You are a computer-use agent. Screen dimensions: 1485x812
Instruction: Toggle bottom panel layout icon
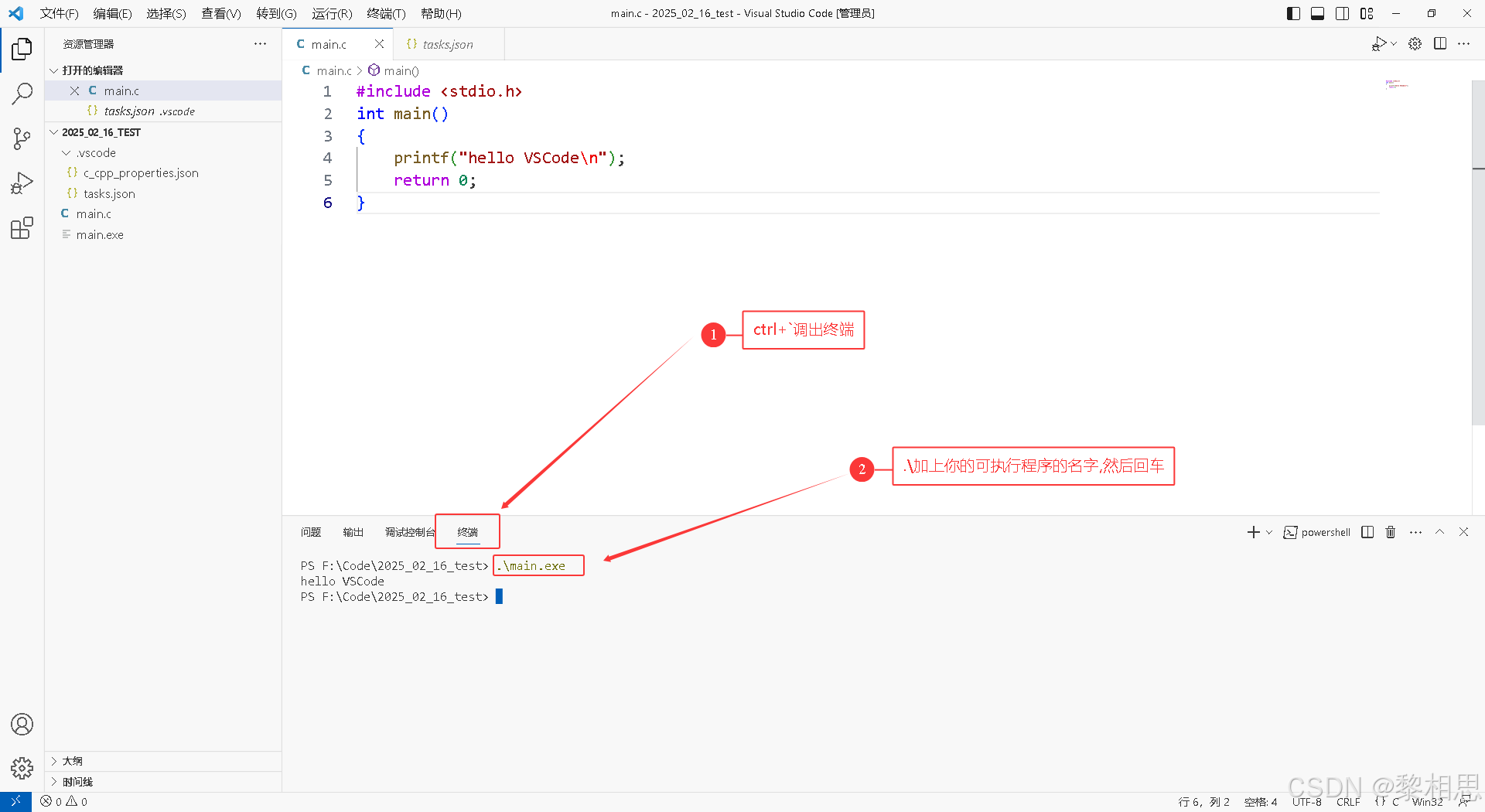1318,13
